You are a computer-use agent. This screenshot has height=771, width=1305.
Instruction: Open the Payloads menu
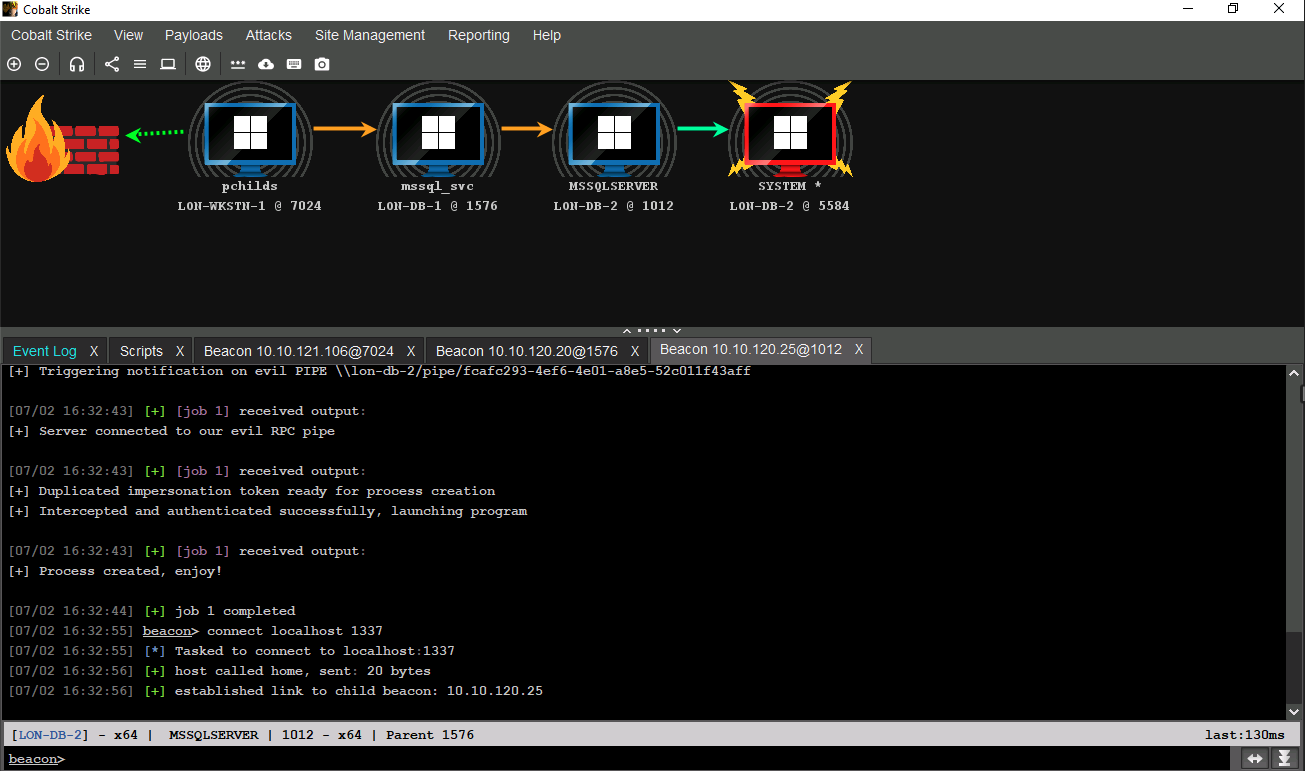pos(194,35)
